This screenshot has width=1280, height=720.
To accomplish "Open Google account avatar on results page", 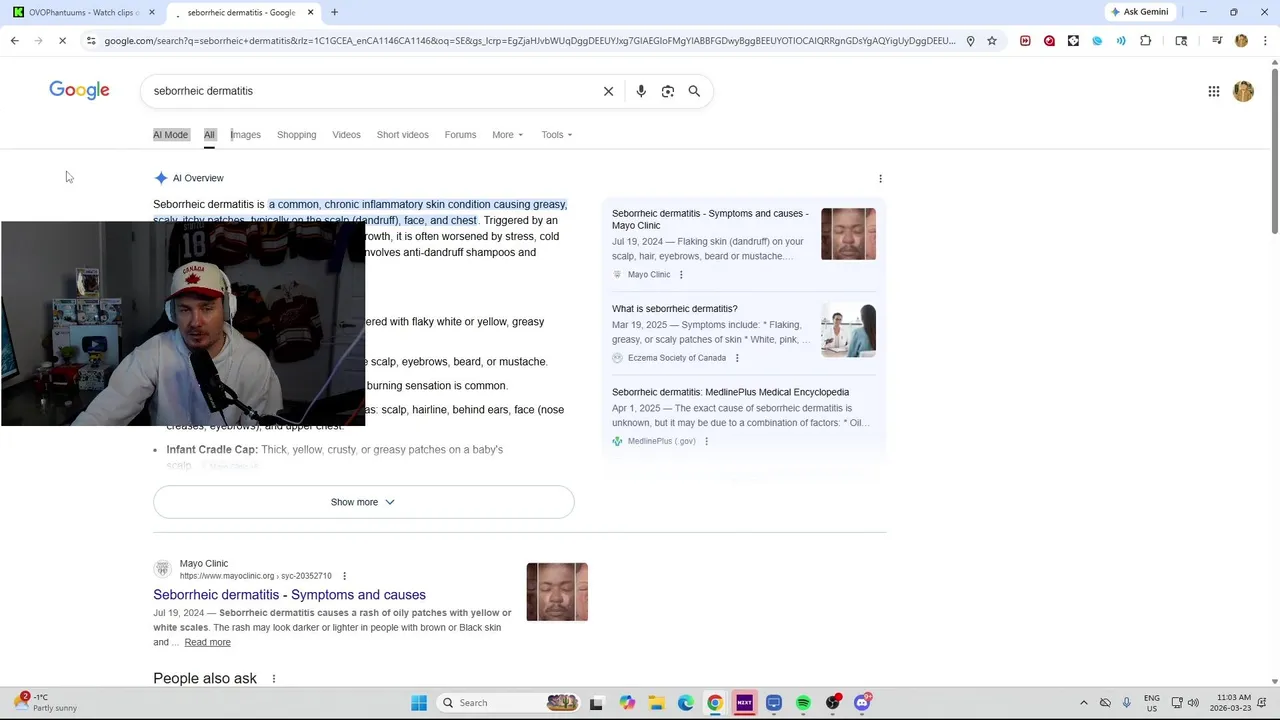I will point(1243,91).
